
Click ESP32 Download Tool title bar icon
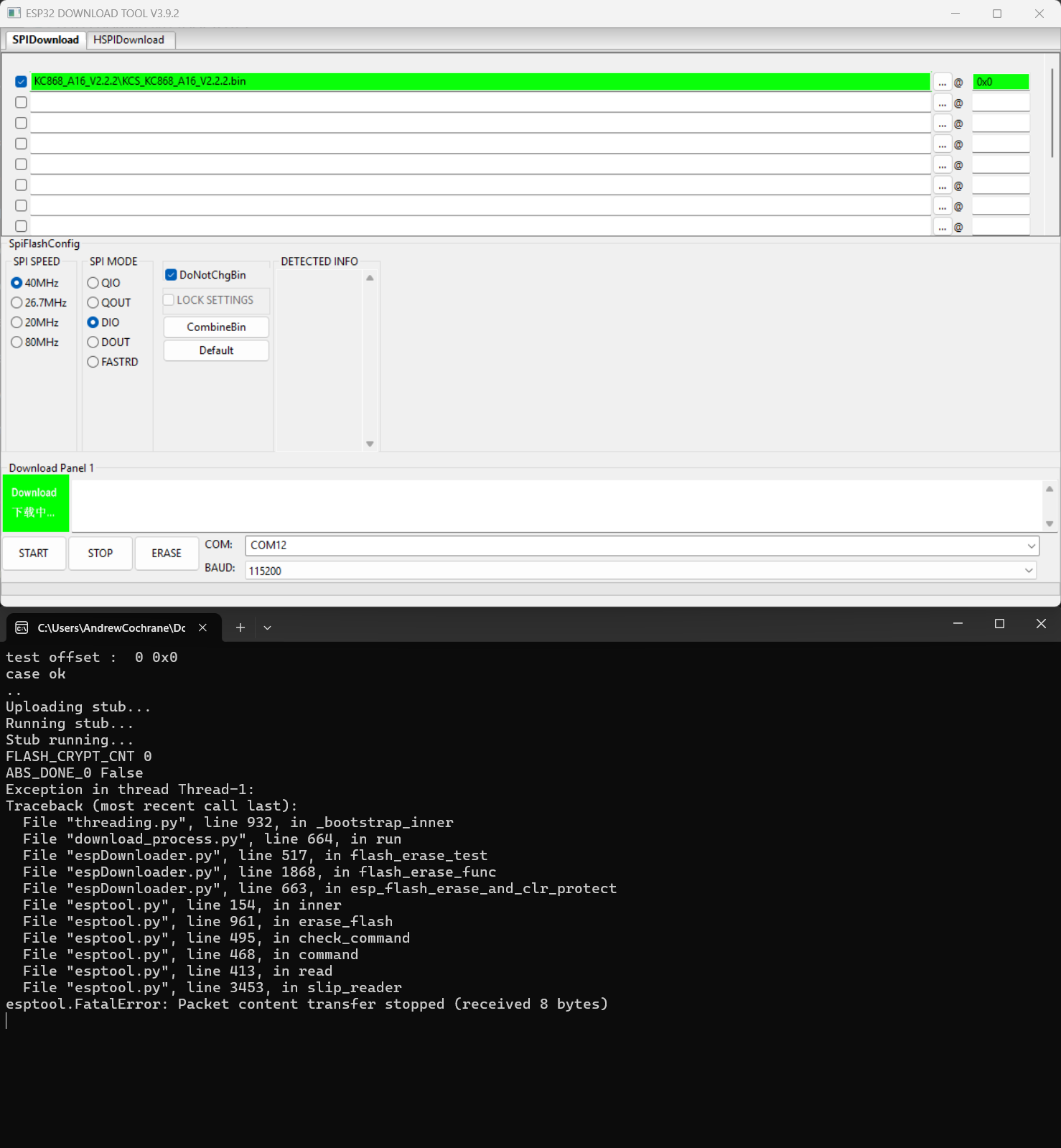click(x=14, y=13)
